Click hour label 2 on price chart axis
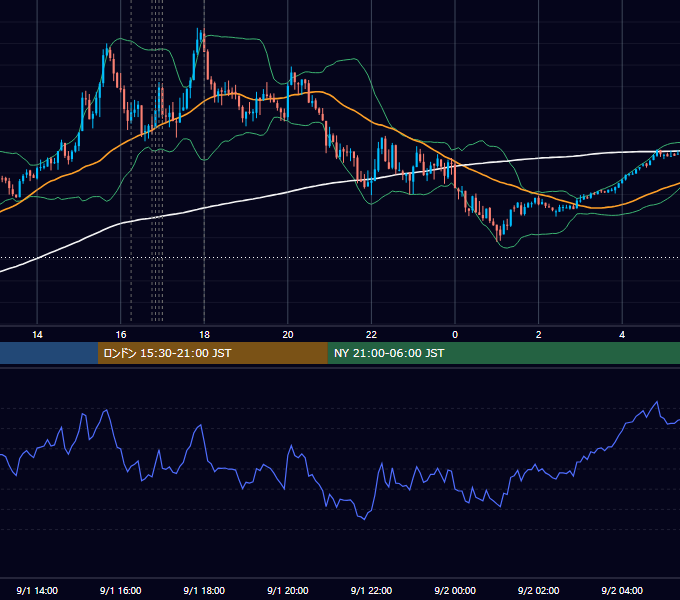The width and height of the screenshot is (680, 600). point(539,335)
